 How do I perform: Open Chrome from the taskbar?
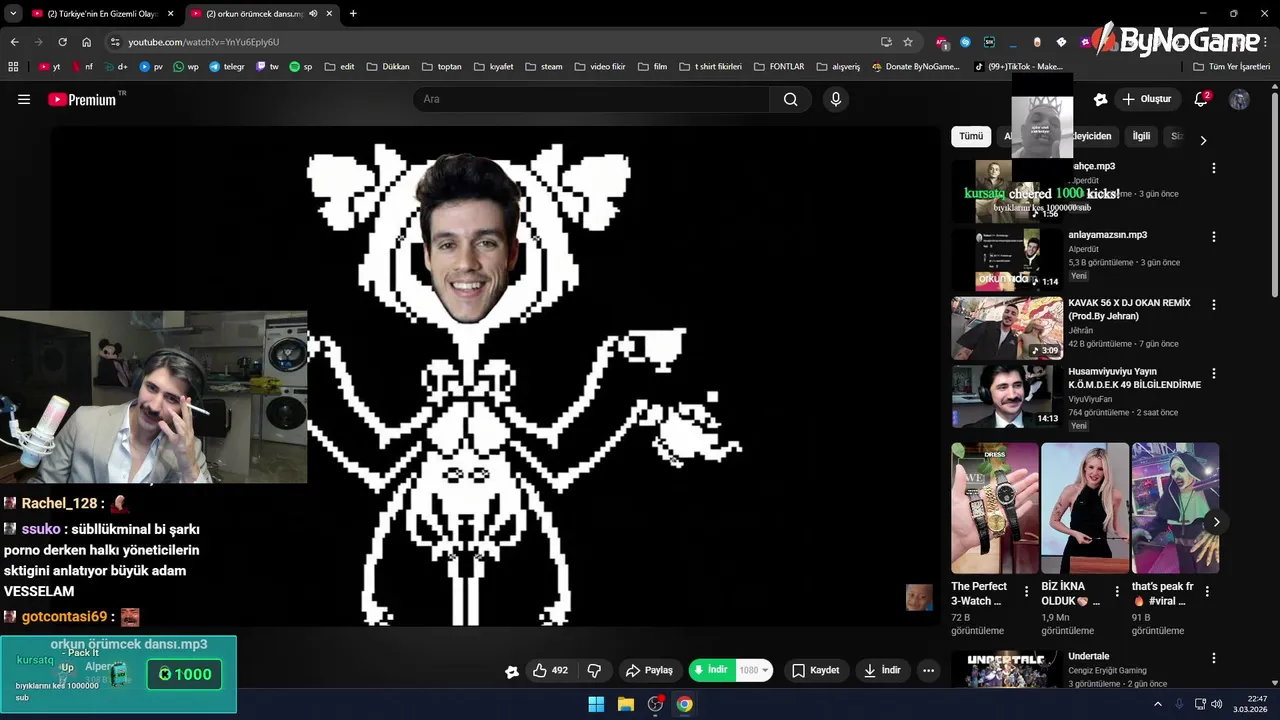(684, 704)
